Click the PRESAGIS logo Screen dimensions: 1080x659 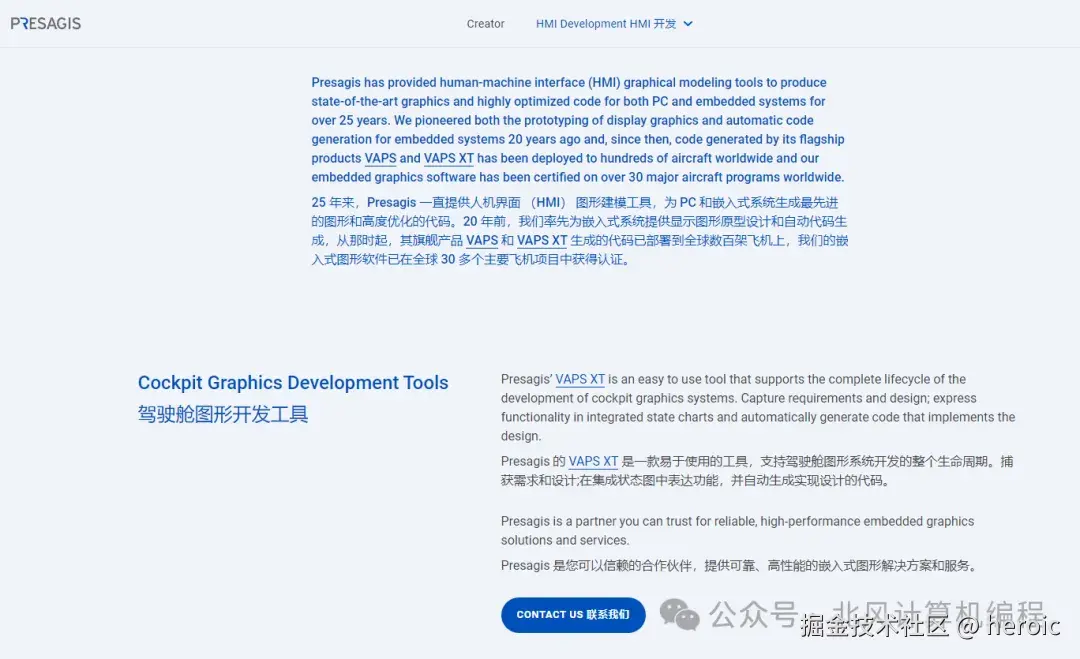45,22
